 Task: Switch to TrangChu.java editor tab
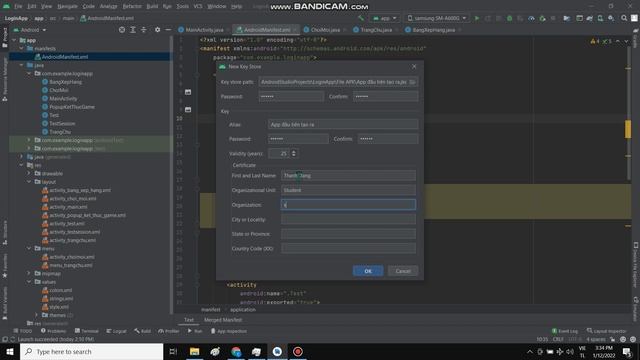(x=376, y=30)
